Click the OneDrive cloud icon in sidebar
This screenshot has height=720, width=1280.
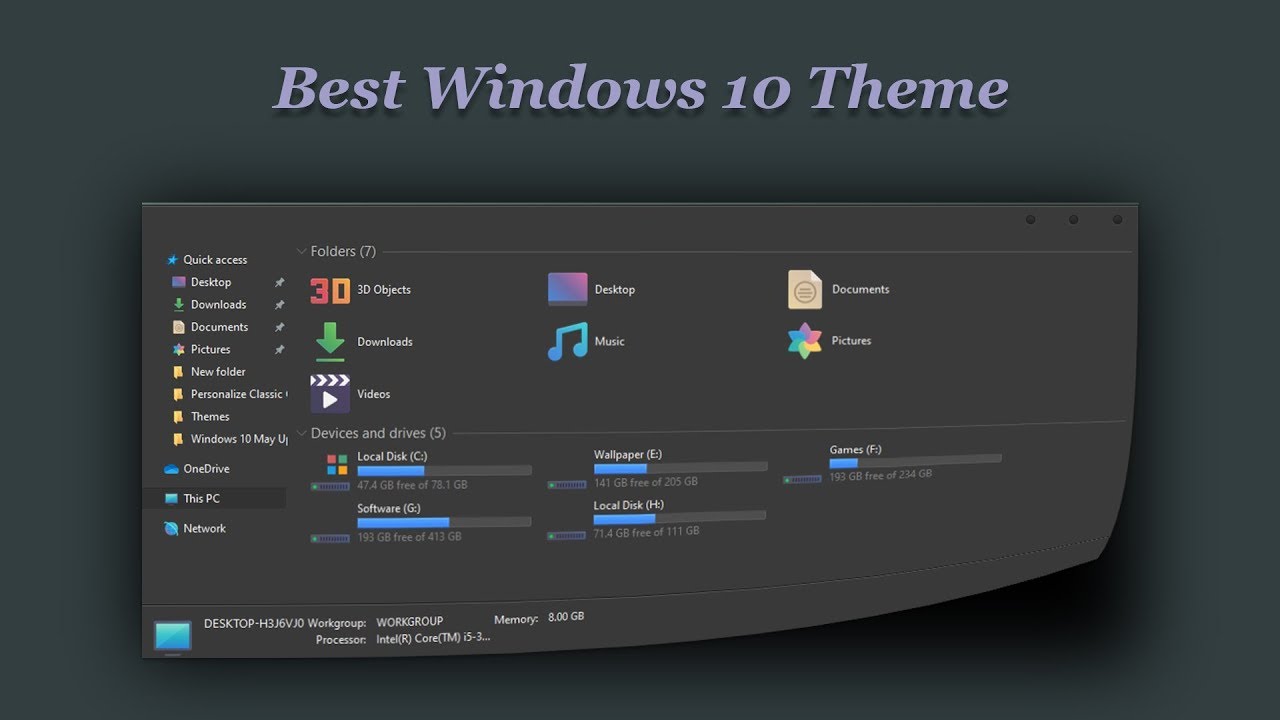pyautogui.click(x=171, y=469)
